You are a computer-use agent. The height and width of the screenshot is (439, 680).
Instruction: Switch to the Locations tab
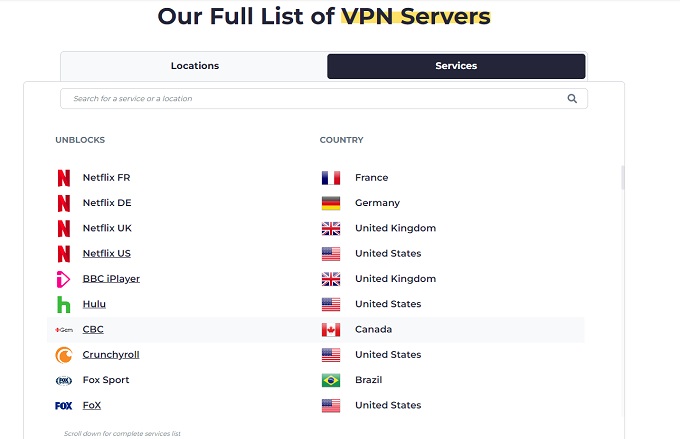[x=195, y=66]
